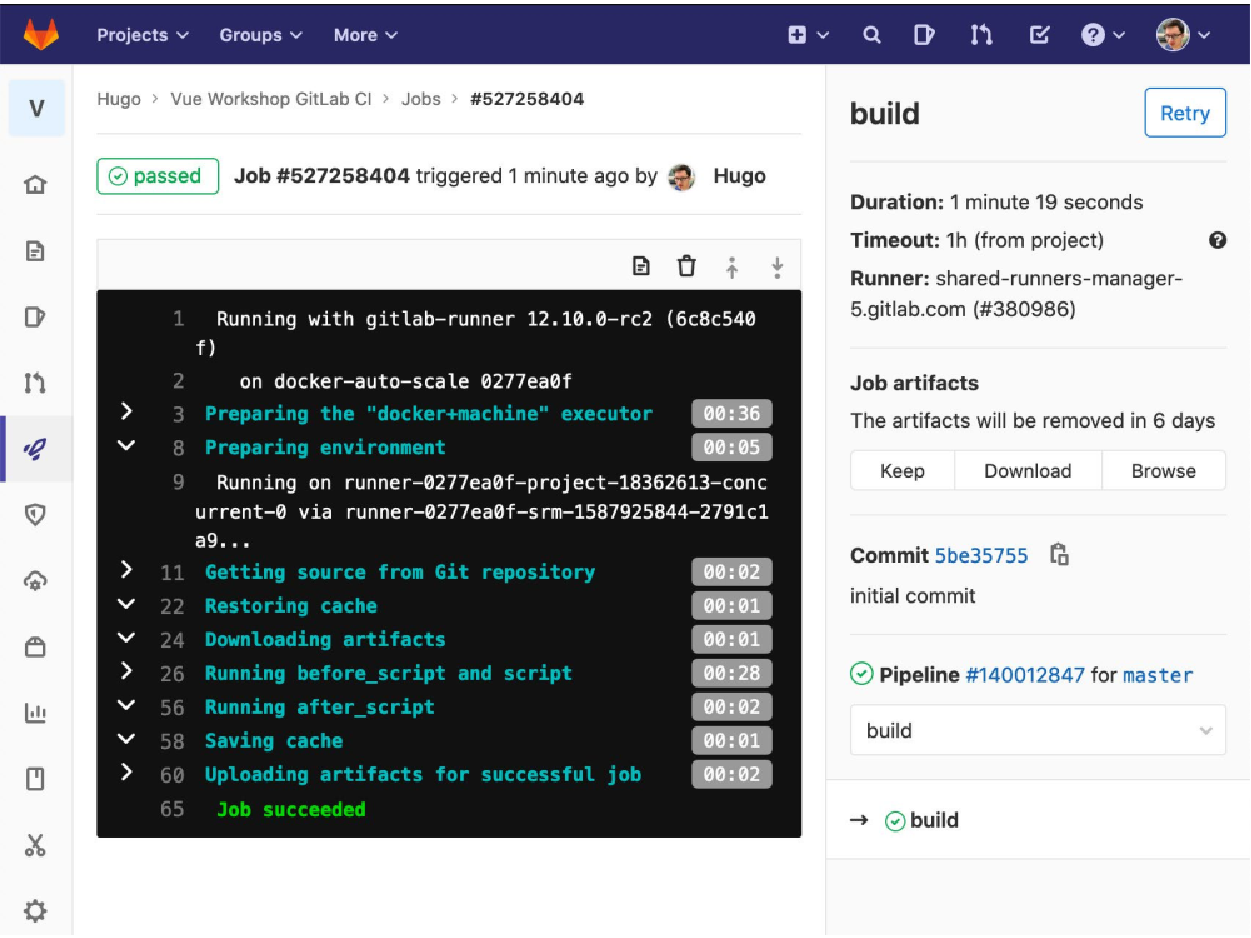Keep the job artifacts
The image size is (1251, 938).
[x=902, y=471]
